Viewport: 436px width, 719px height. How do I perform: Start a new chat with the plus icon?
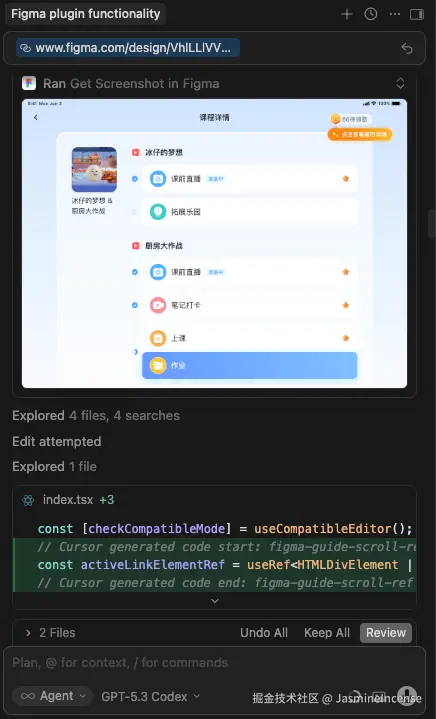[347, 14]
